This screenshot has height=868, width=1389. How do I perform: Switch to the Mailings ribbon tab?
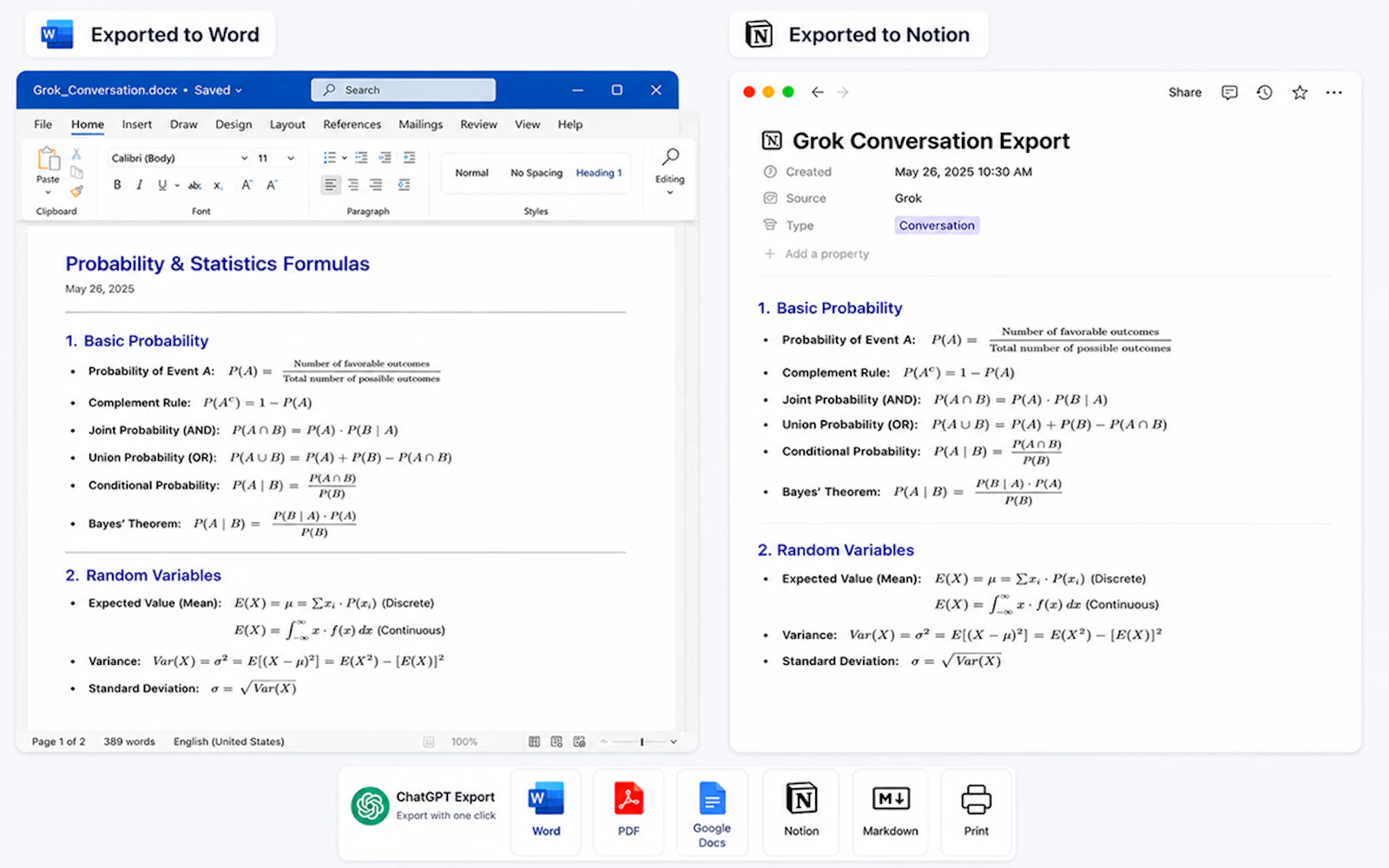[x=420, y=124]
